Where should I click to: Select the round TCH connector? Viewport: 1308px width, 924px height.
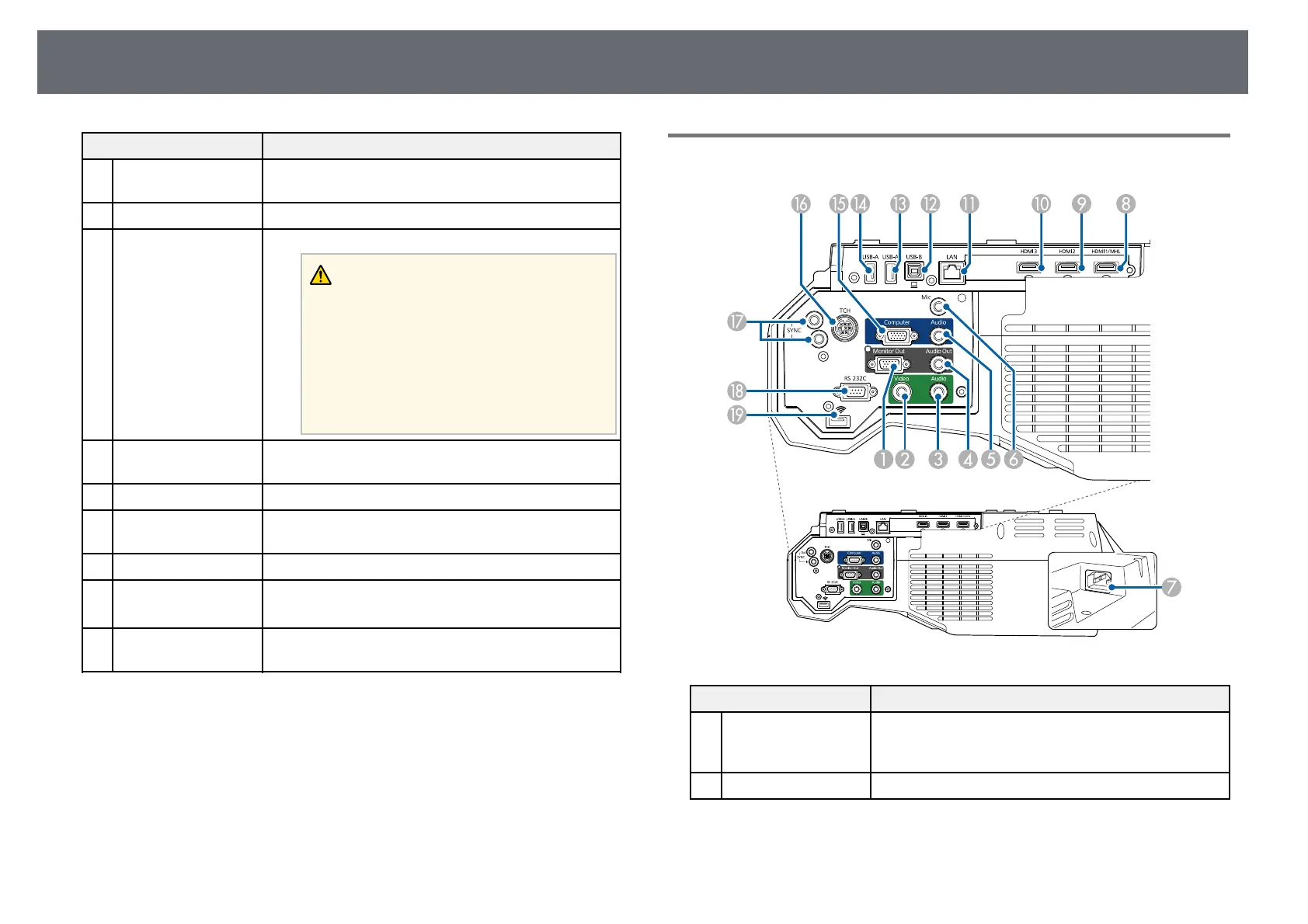844,328
